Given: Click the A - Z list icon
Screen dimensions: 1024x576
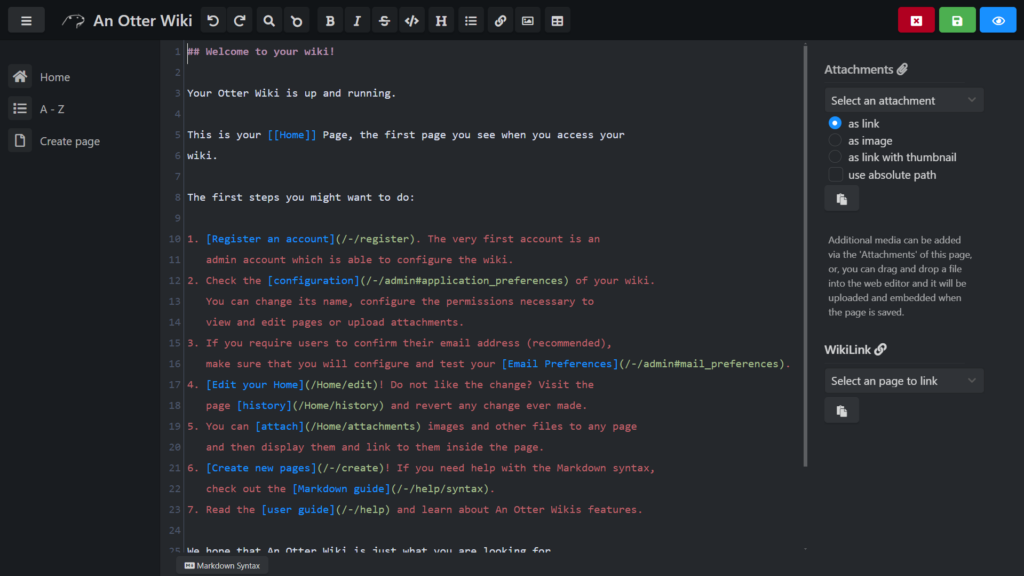Looking at the screenshot, I should point(20,108).
